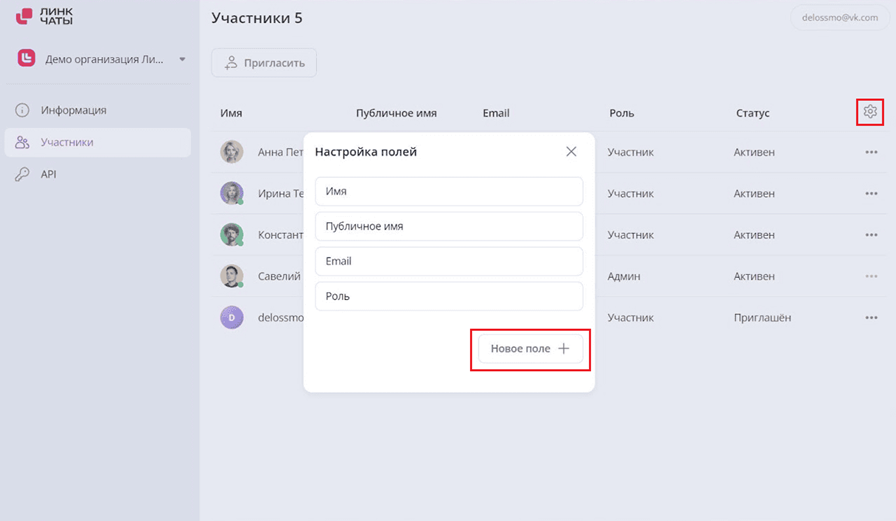Click the Пригласить button
The height and width of the screenshot is (521, 896).
264,63
